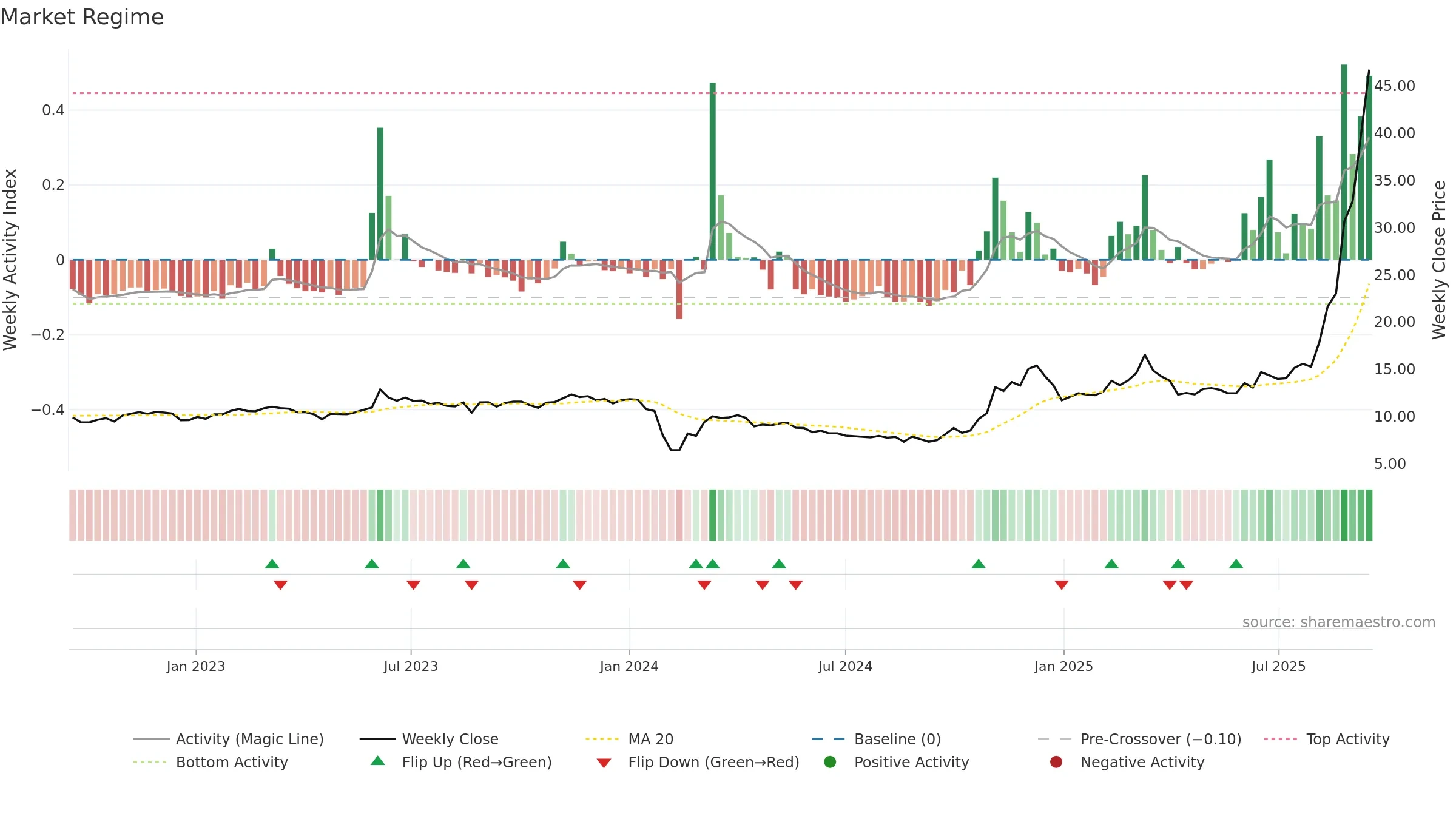Toggle the Negative Activity legend entry
The image size is (1456, 819).
pyautogui.click(x=1127, y=762)
